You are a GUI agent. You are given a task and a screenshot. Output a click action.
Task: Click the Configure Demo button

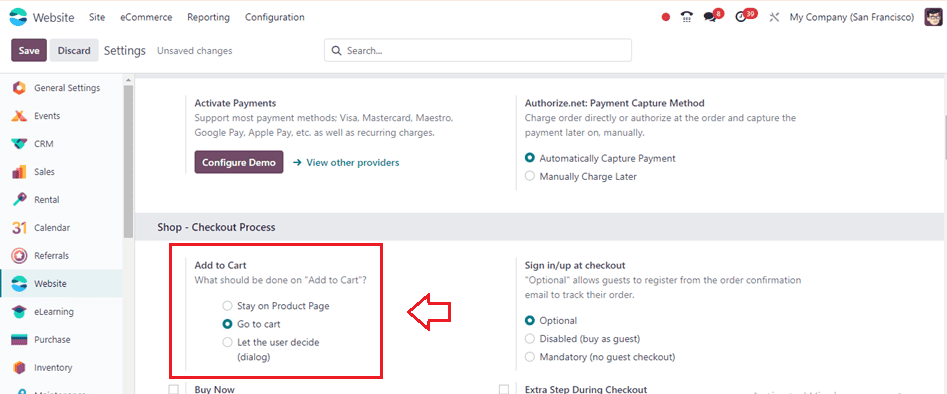239,163
